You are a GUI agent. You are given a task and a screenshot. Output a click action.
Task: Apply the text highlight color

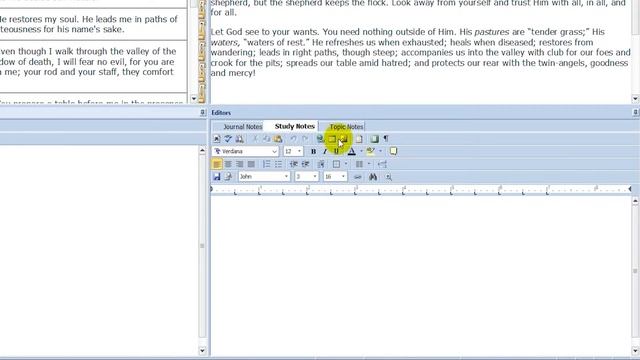370,151
